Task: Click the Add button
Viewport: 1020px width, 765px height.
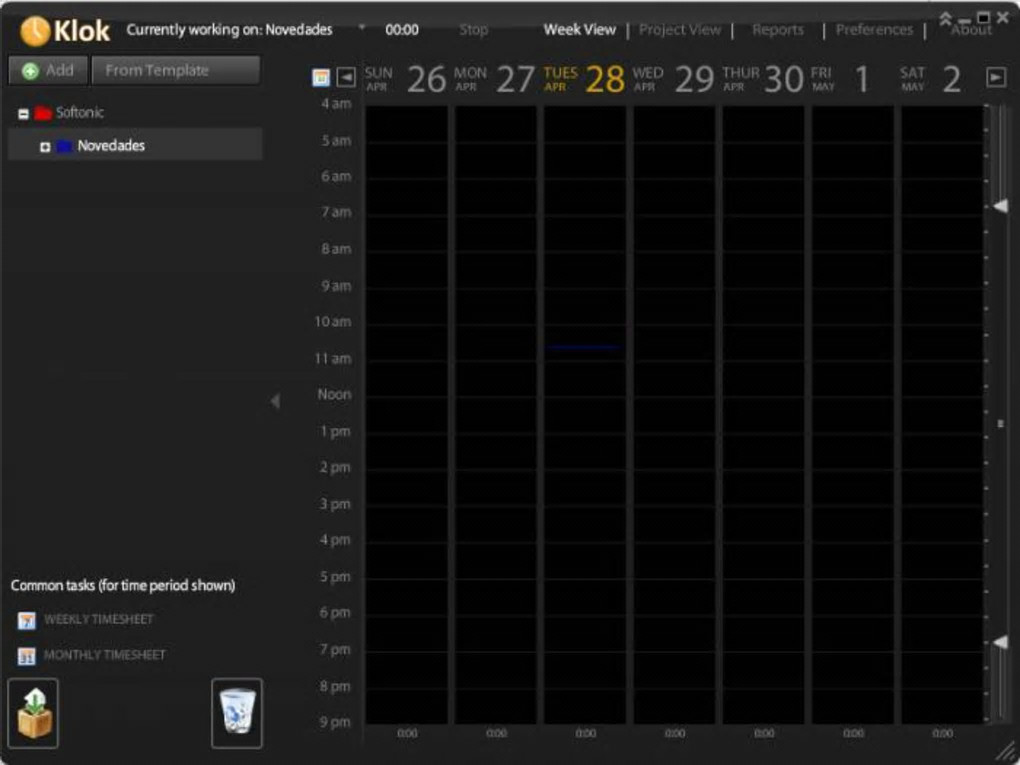Action: [x=48, y=70]
